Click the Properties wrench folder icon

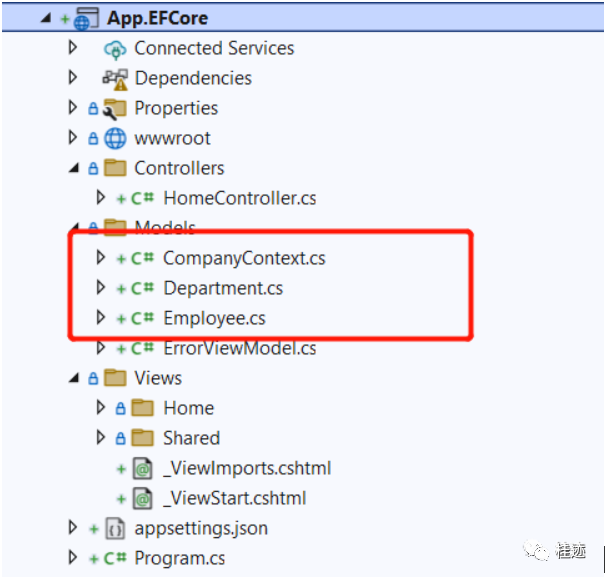click(x=115, y=110)
